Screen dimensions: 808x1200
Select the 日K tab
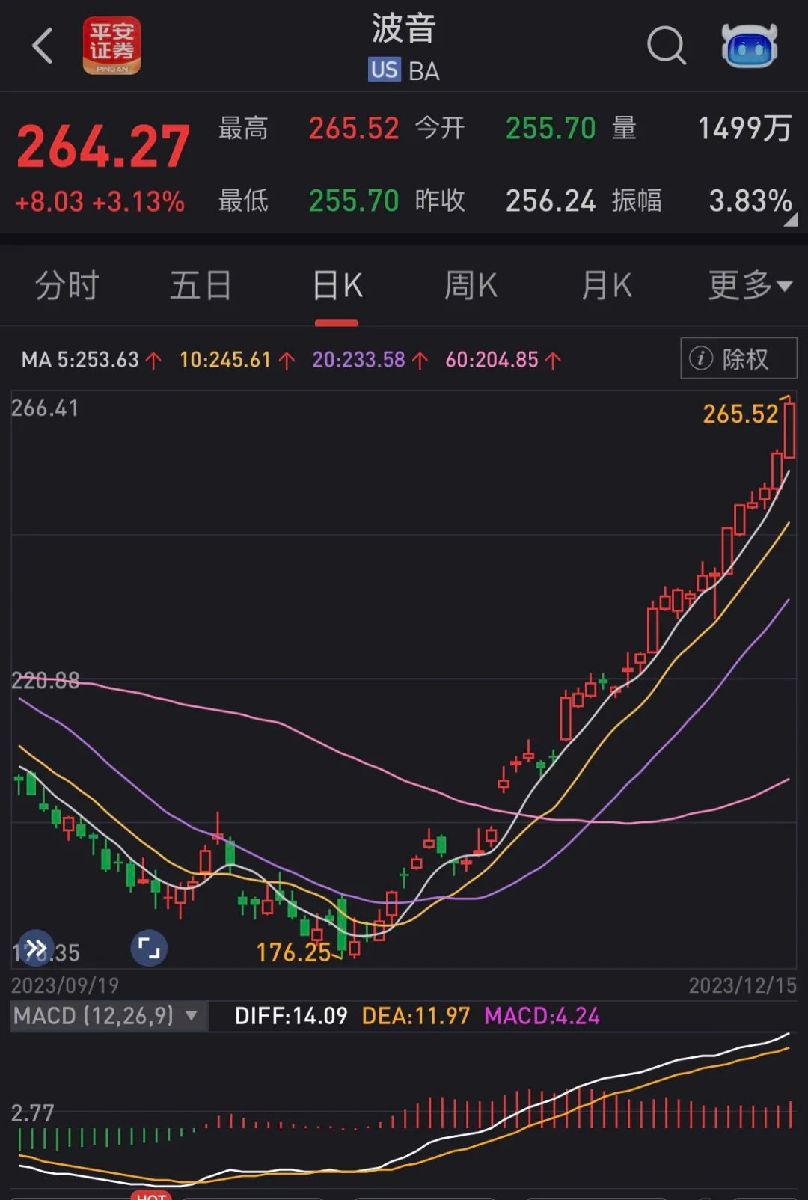pyautogui.click(x=337, y=287)
